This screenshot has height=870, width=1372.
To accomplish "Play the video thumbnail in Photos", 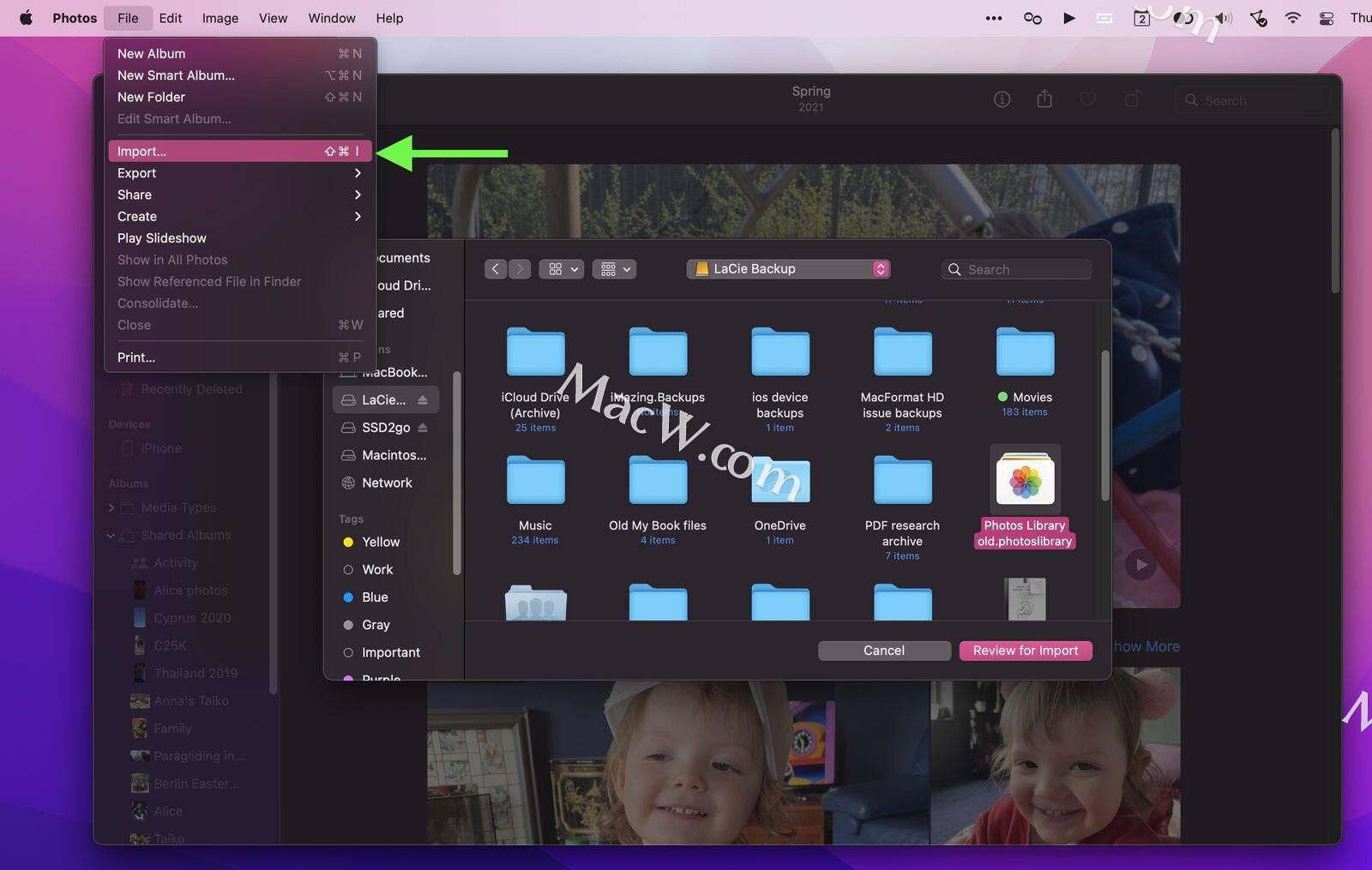I will click(1140, 565).
